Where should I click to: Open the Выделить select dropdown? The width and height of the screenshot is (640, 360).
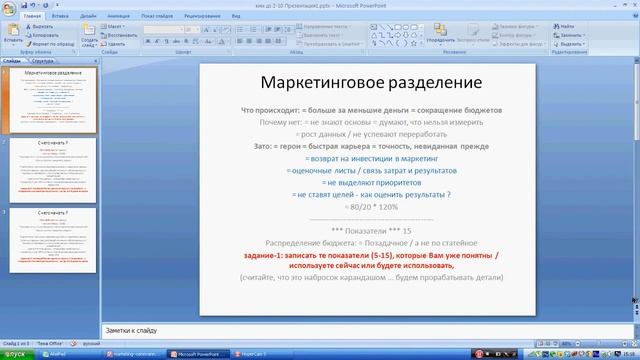(569, 44)
